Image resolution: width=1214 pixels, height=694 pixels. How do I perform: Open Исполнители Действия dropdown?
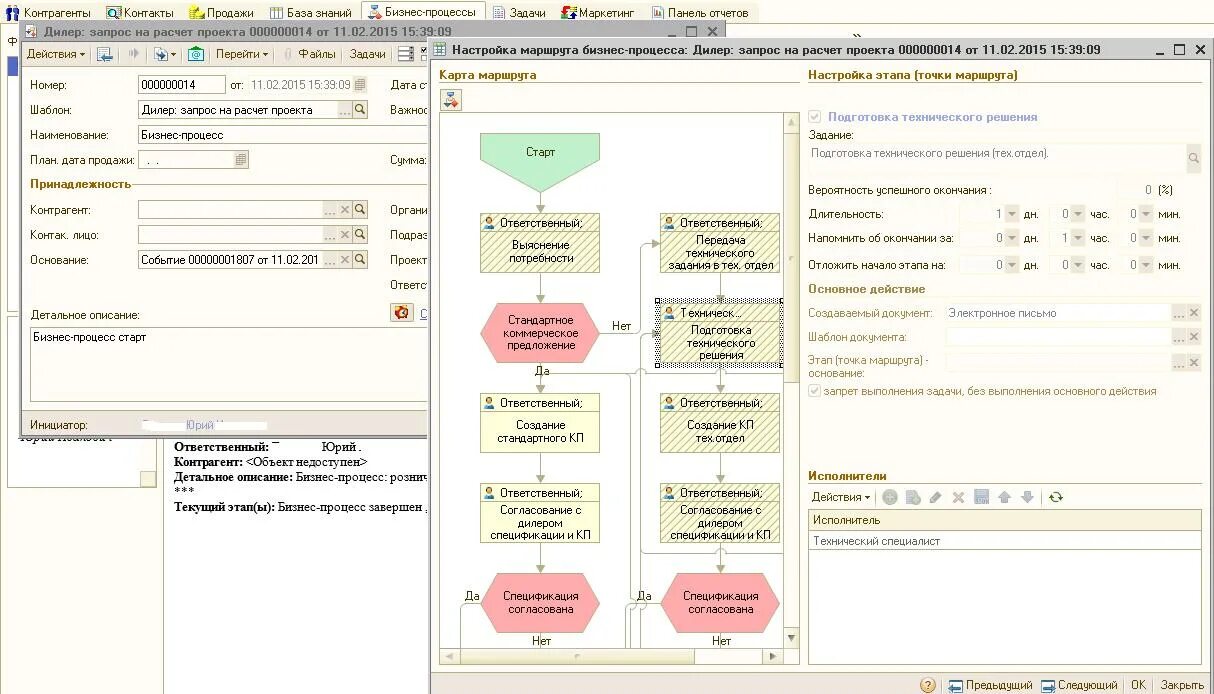840,497
